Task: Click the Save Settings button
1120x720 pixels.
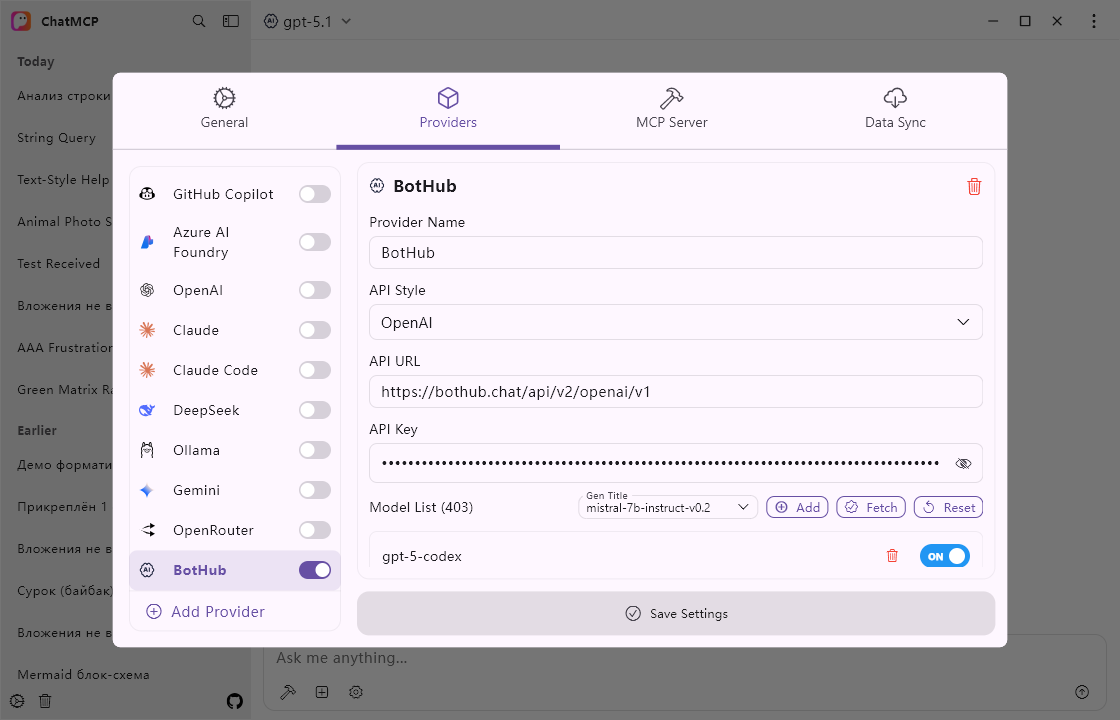Action: tap(676, 613)
